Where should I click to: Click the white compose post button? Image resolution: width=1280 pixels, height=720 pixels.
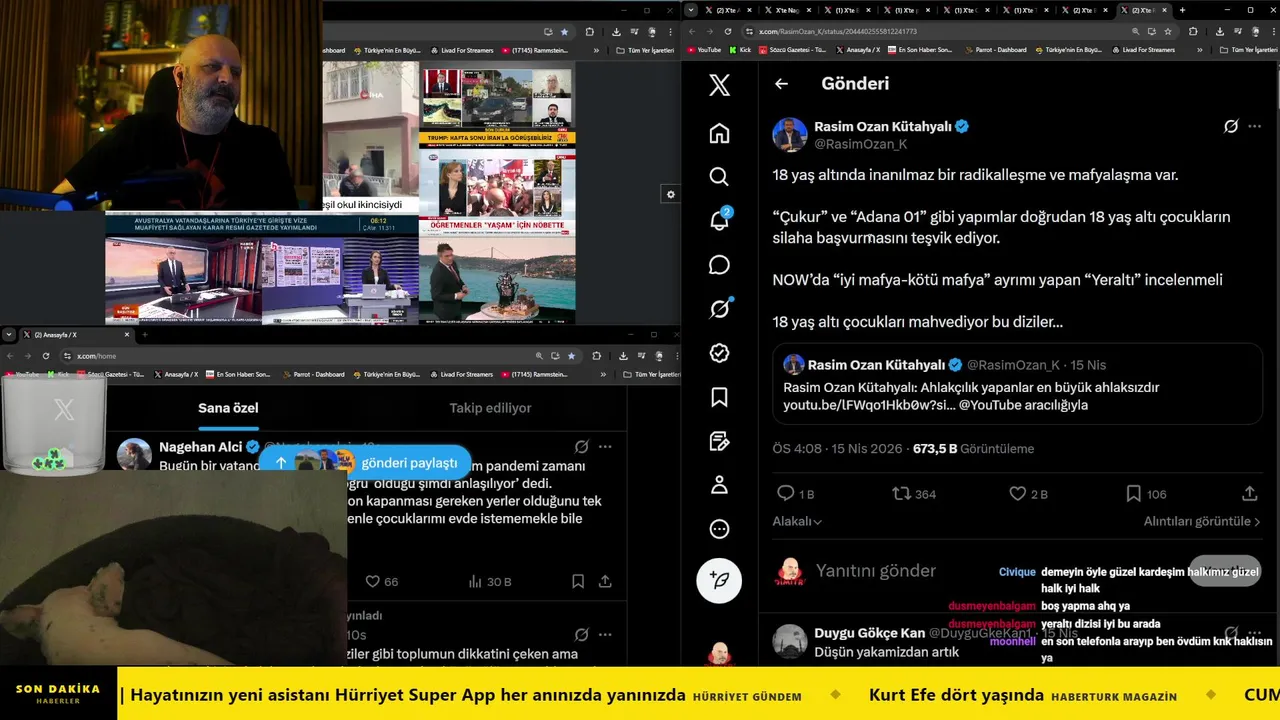tap(719, 580)
